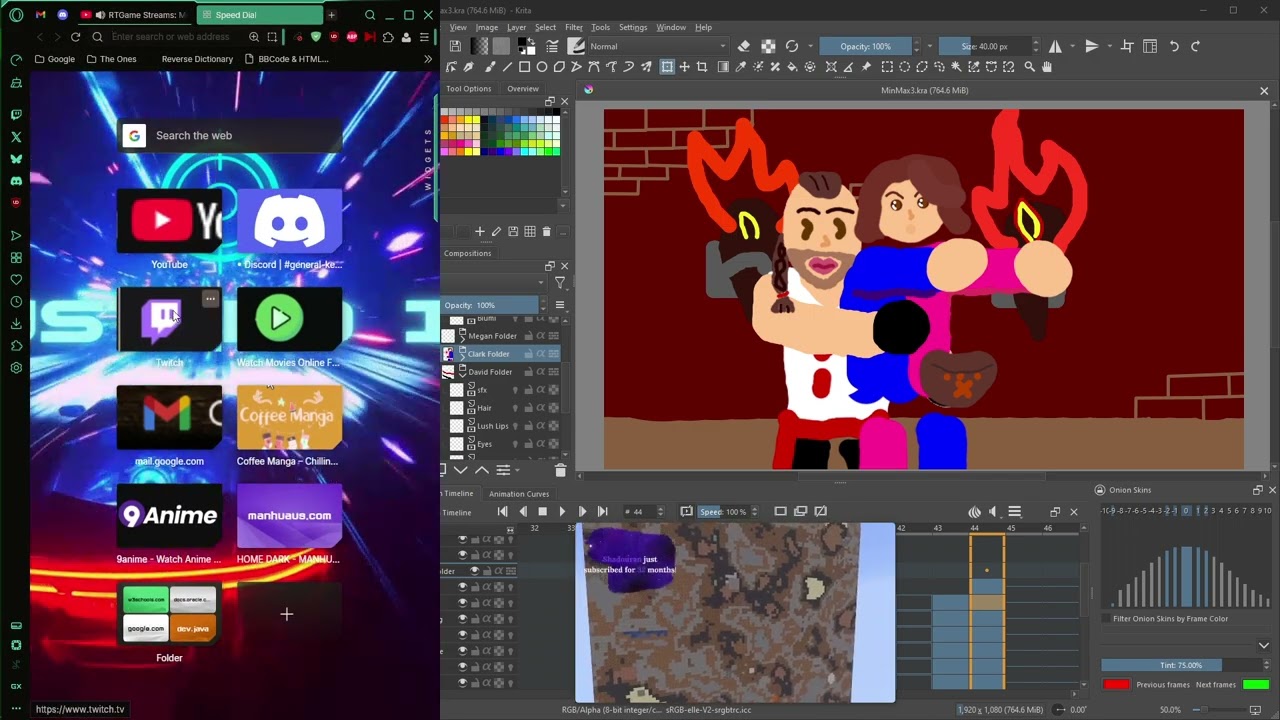
Task: Move layer down with down chevron
Action: tap(461, 470)
